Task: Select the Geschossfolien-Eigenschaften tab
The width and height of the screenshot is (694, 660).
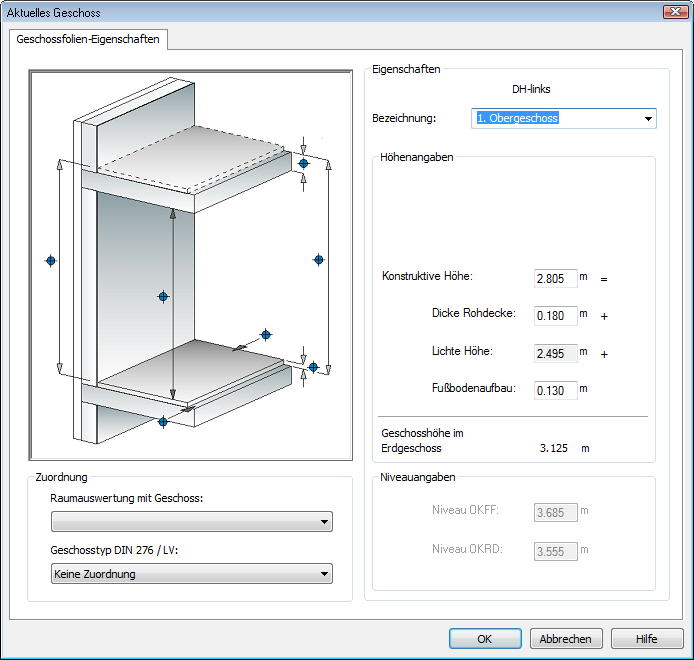Action: (88, 39)
